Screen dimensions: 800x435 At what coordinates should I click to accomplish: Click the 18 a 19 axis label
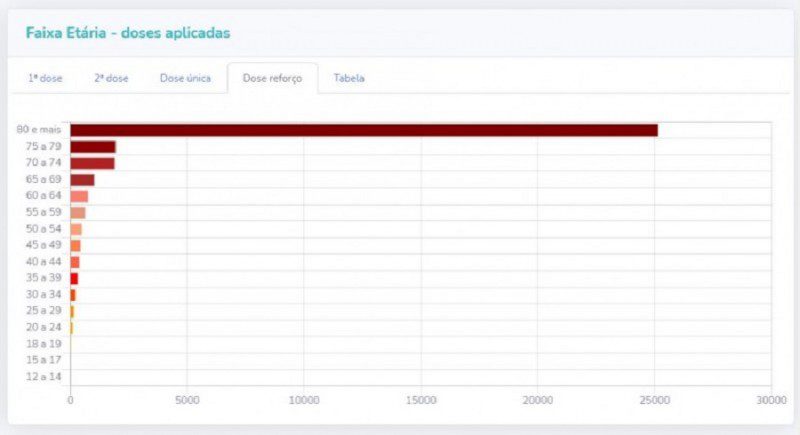pyautogui.click(x=43, y=344)
